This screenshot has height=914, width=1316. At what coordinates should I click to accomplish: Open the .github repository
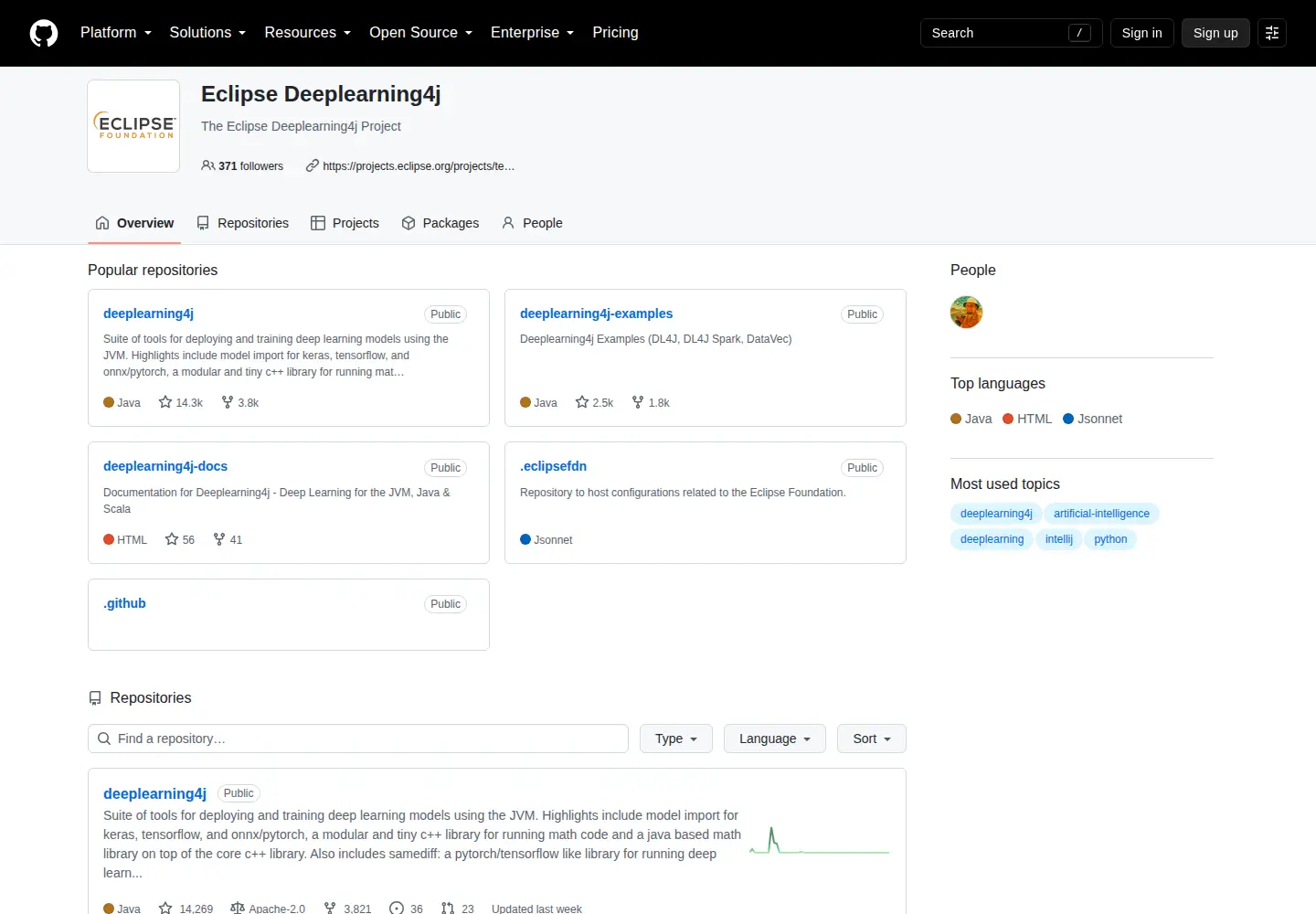124,603
